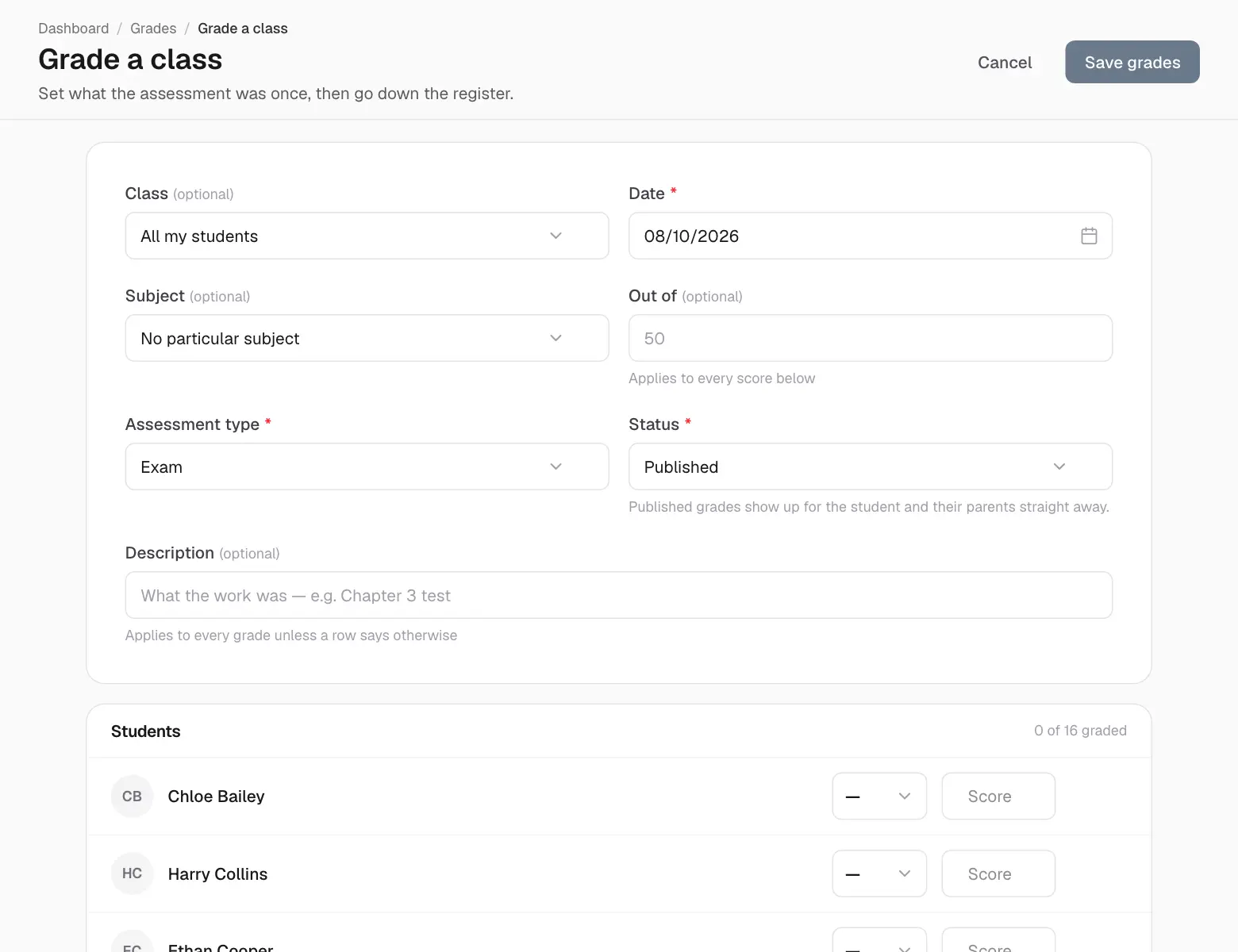Focus the Score field for Harry Collins
The image size is (1238, 952).
(998, 873)
